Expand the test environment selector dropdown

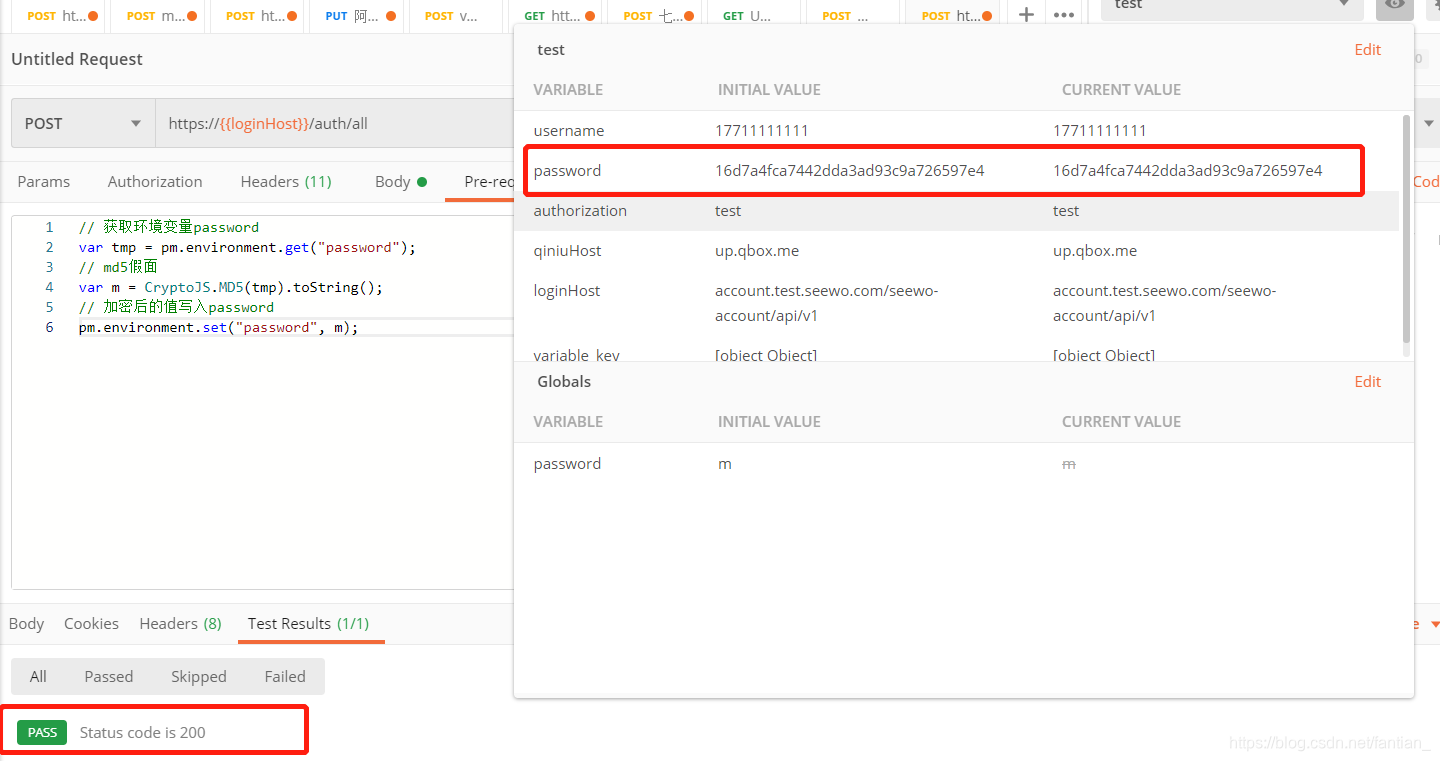[x=1232, y=6]
